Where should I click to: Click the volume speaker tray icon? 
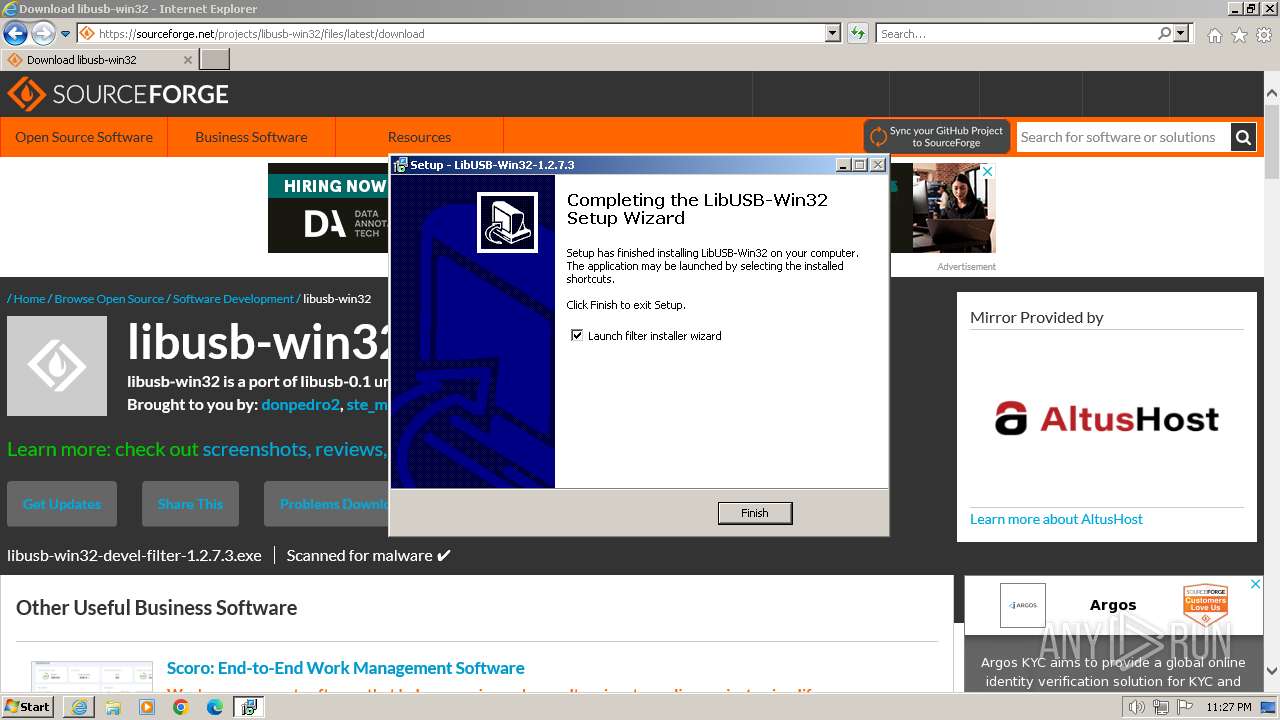click(1137, 707)
